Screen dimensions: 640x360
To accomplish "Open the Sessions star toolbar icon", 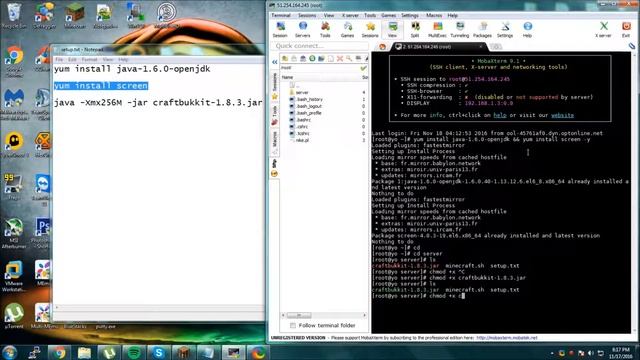I will coord(370,29).
